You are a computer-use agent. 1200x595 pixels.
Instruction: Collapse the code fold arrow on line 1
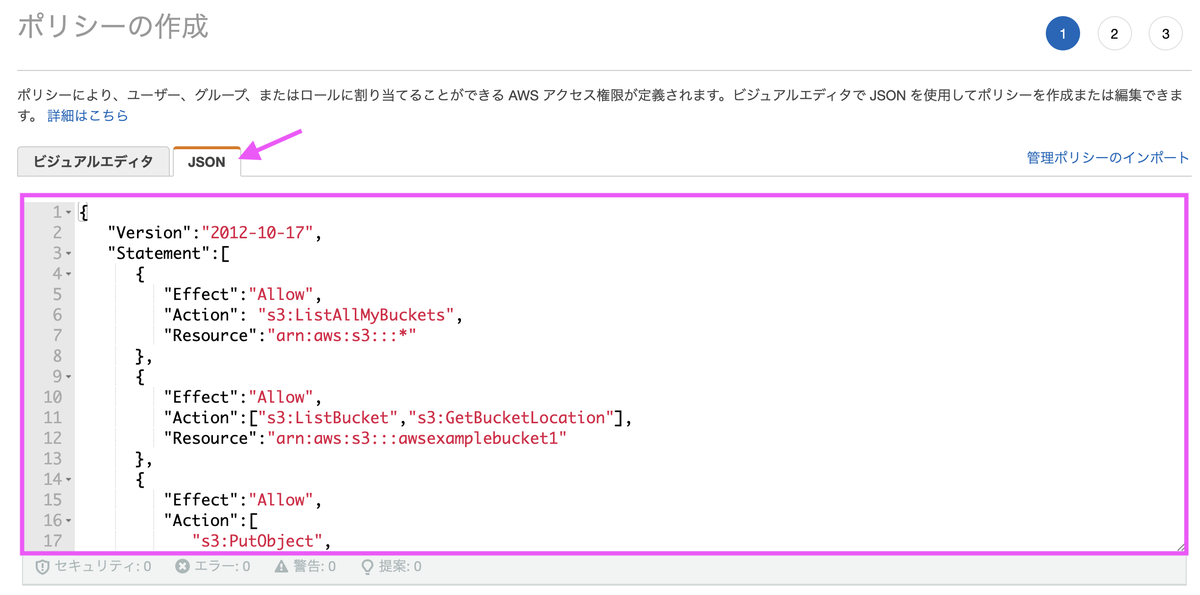click(x=68, y=212)
